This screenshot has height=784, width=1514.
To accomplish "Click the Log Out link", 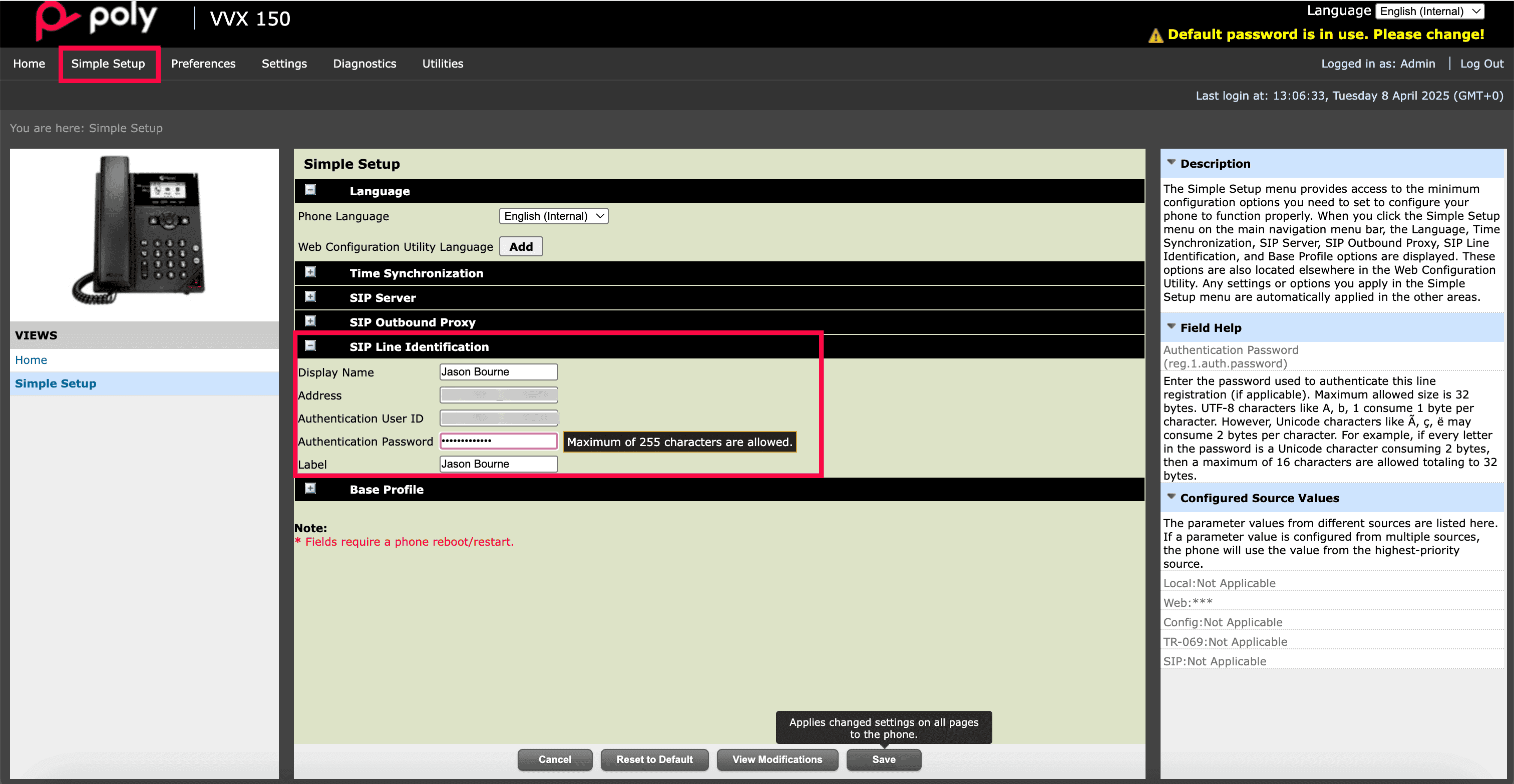I will [x=1481, y=64].
